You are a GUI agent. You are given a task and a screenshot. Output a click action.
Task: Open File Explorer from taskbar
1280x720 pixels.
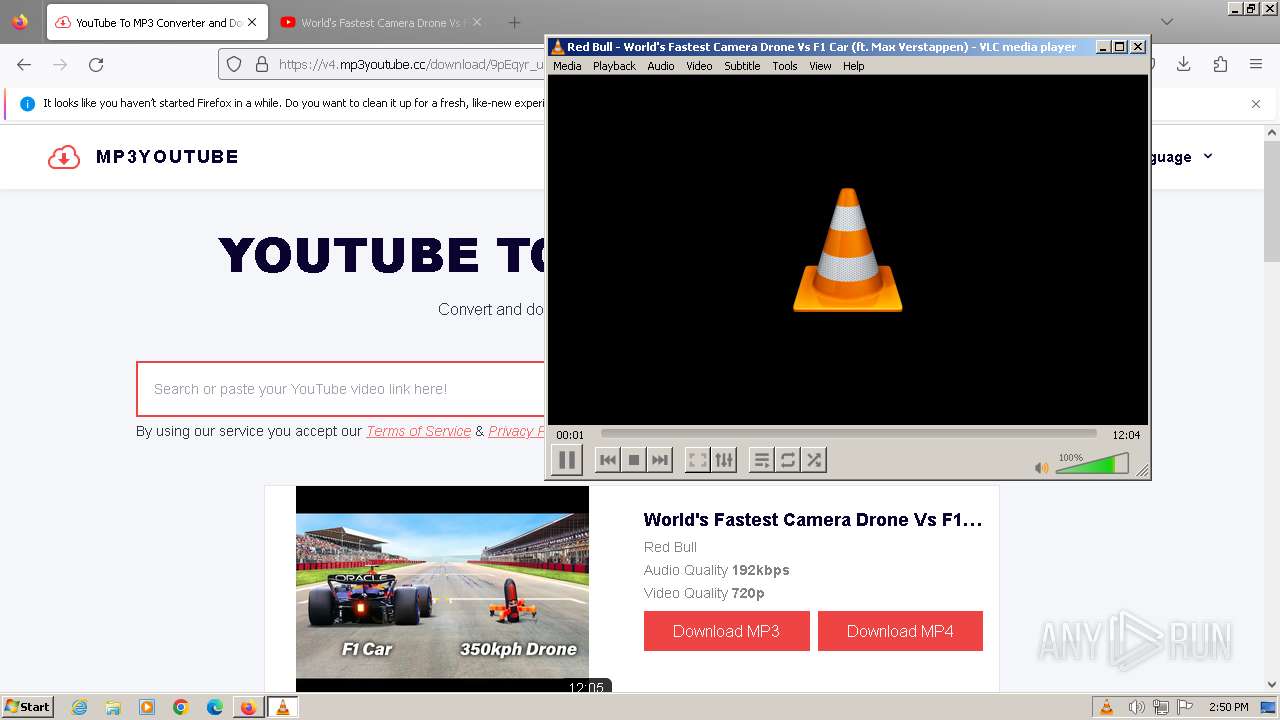(113, 707)
